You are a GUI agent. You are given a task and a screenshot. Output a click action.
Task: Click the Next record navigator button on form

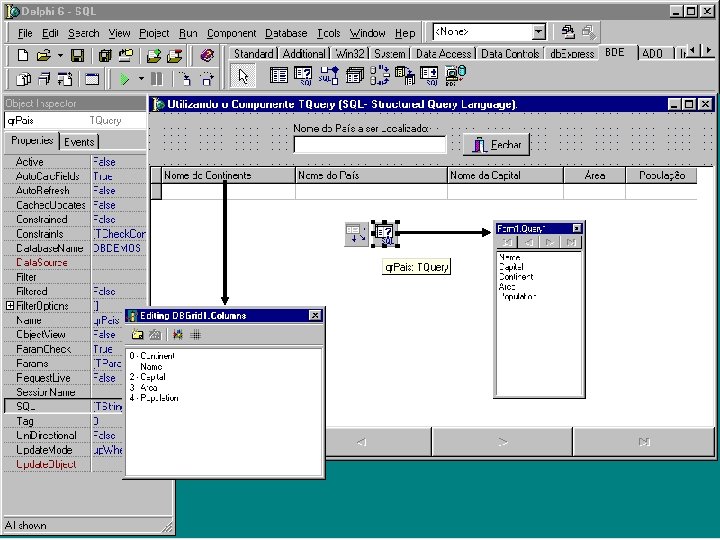[502, 442]
